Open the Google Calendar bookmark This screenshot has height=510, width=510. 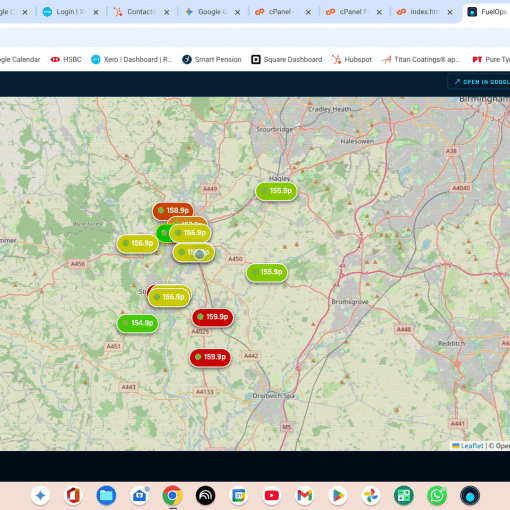click(20, 60)
